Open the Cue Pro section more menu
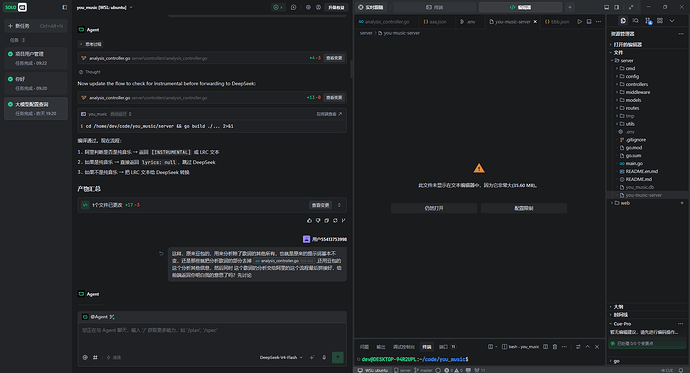The height and width of the screenshot is (373, 690). 680,324
